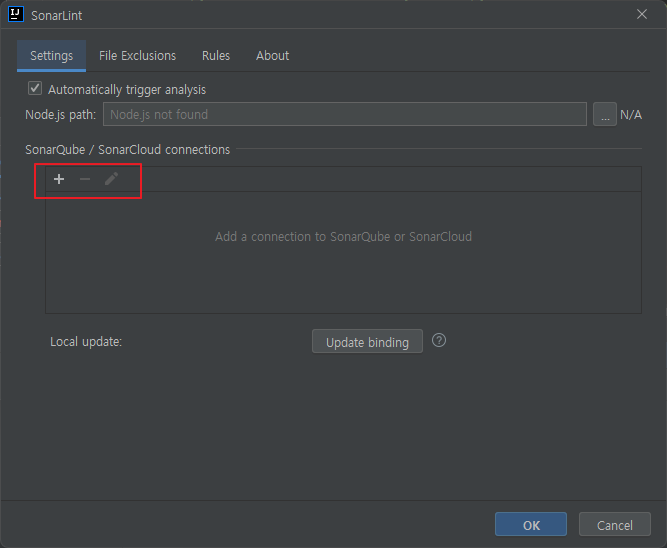This screenshot has height=548, width=667.
Task: Open help with the question mark icon
Action: [439, 340]
